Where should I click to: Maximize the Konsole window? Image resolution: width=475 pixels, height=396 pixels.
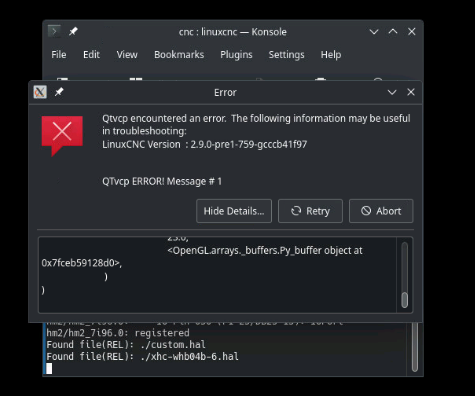pyautogui.click(x=393, y=31)
